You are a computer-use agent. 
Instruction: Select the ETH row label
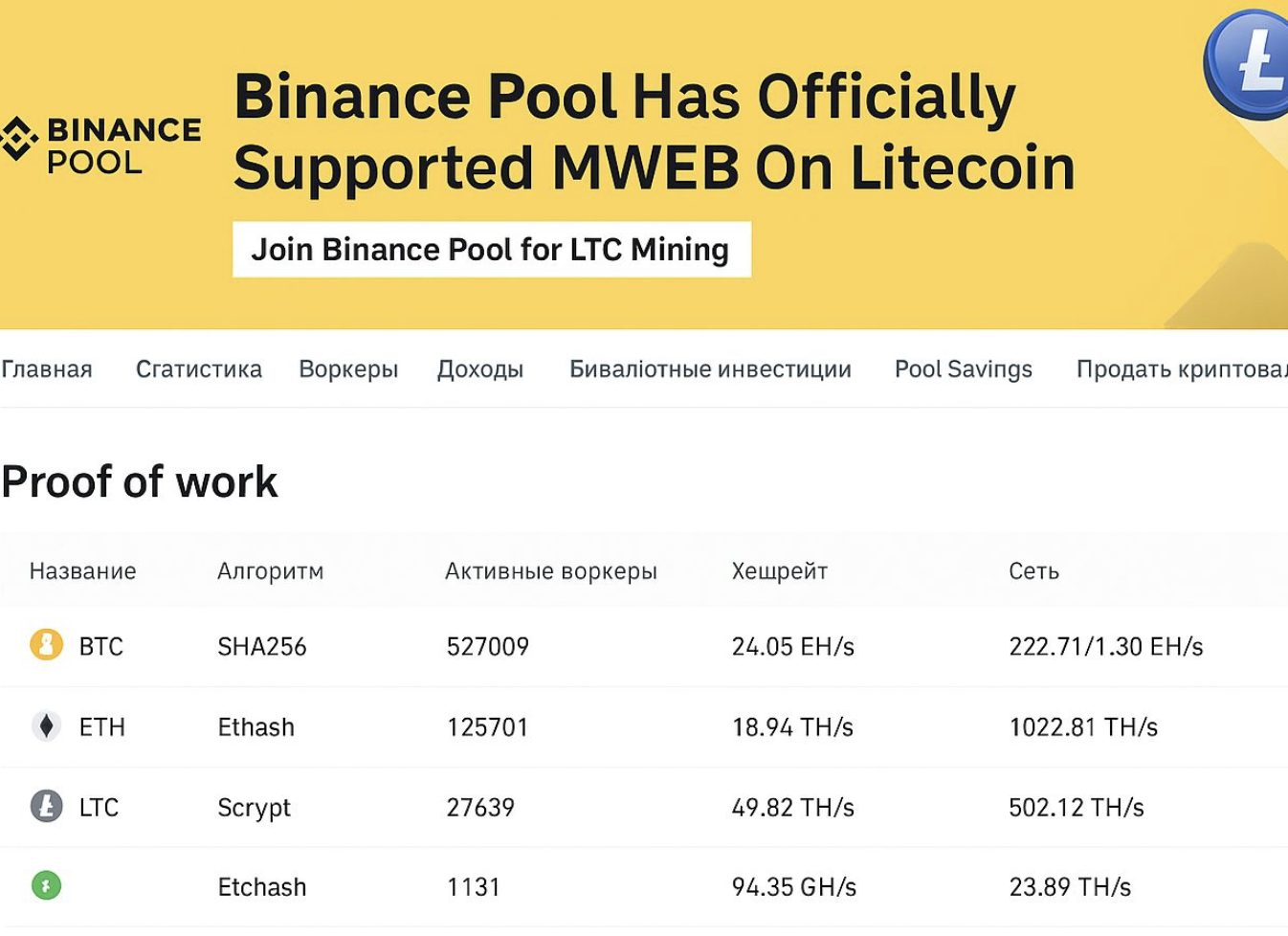click(x=102, y=727)
